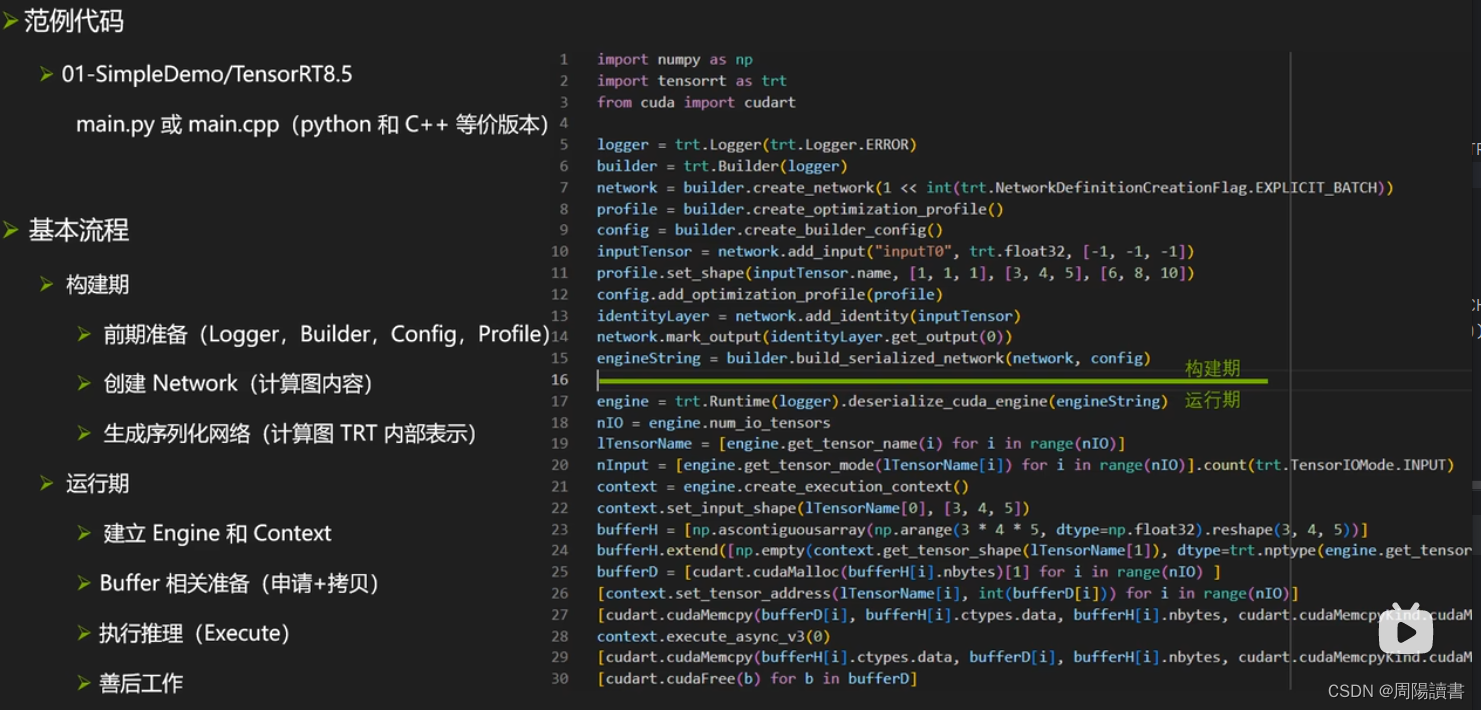The image size is (1481, 710).
Task: Click the line starting "bufferH.extend([np.empty"
Action: click(1035, 550)
